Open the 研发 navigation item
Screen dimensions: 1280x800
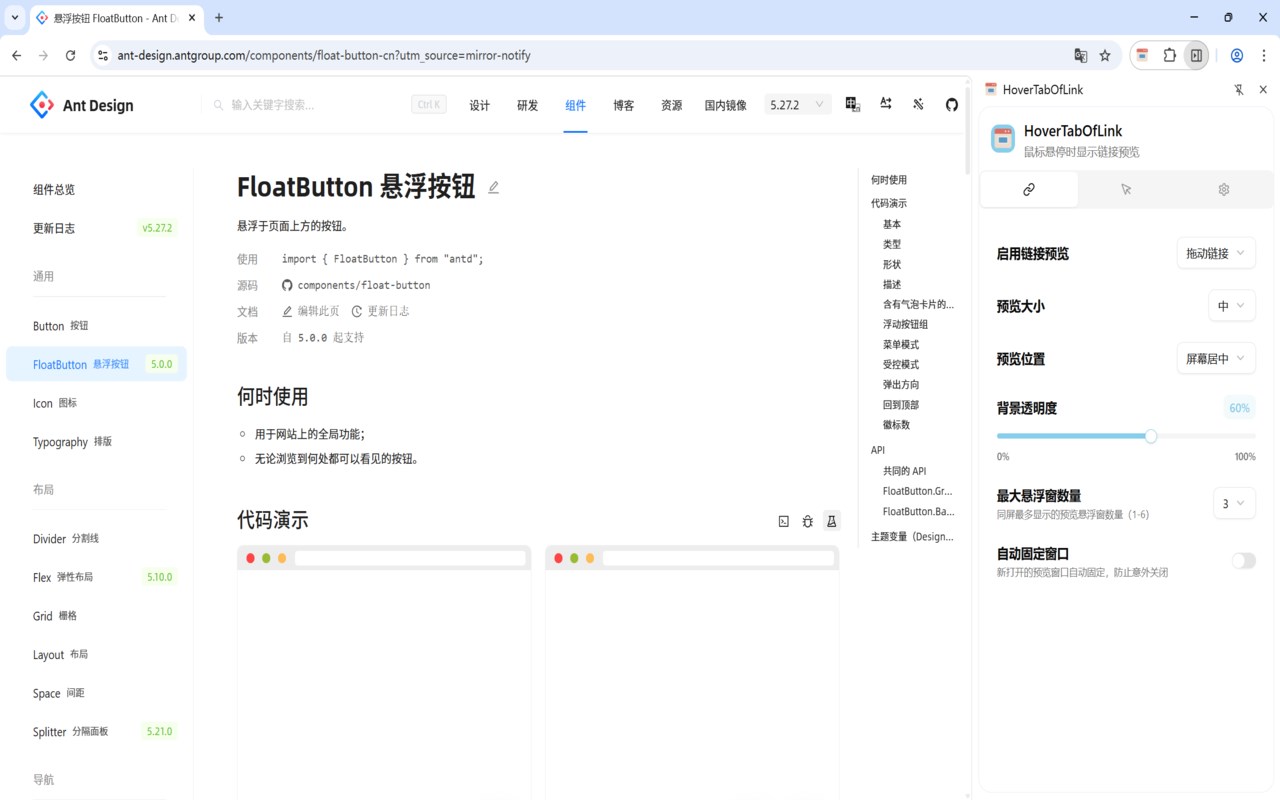528,105
